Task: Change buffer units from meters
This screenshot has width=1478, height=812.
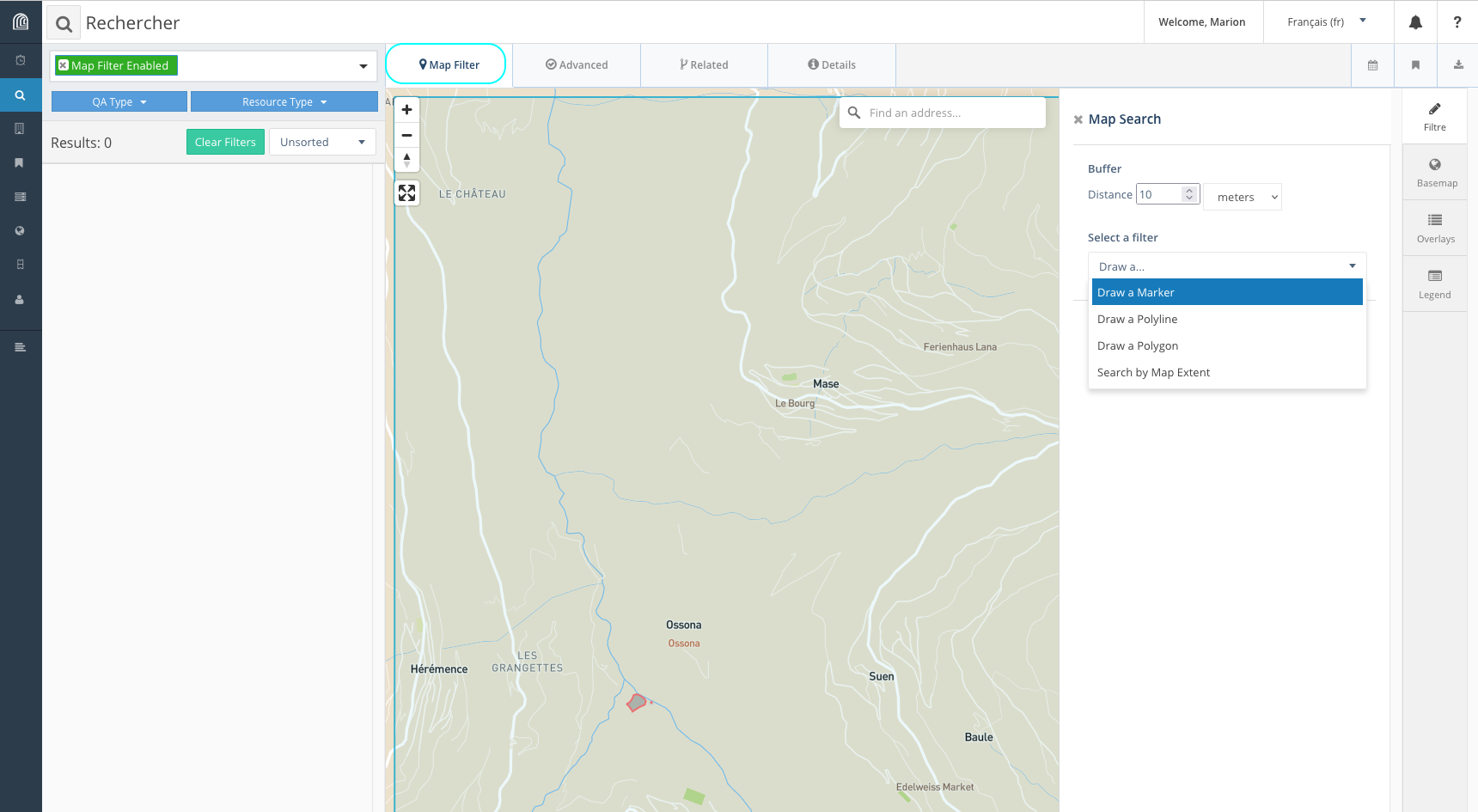Action: 1243,198
